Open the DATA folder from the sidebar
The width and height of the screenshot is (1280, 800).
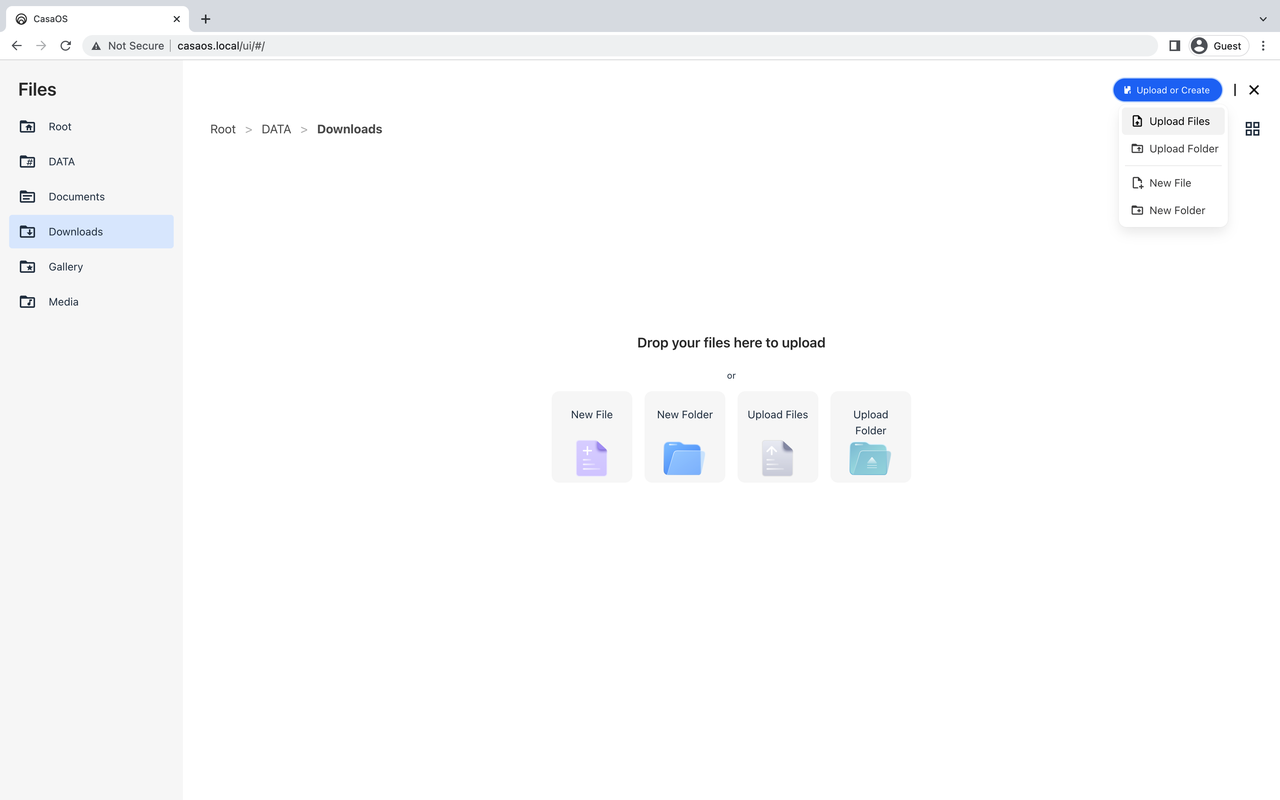click(x=61, y=161)
